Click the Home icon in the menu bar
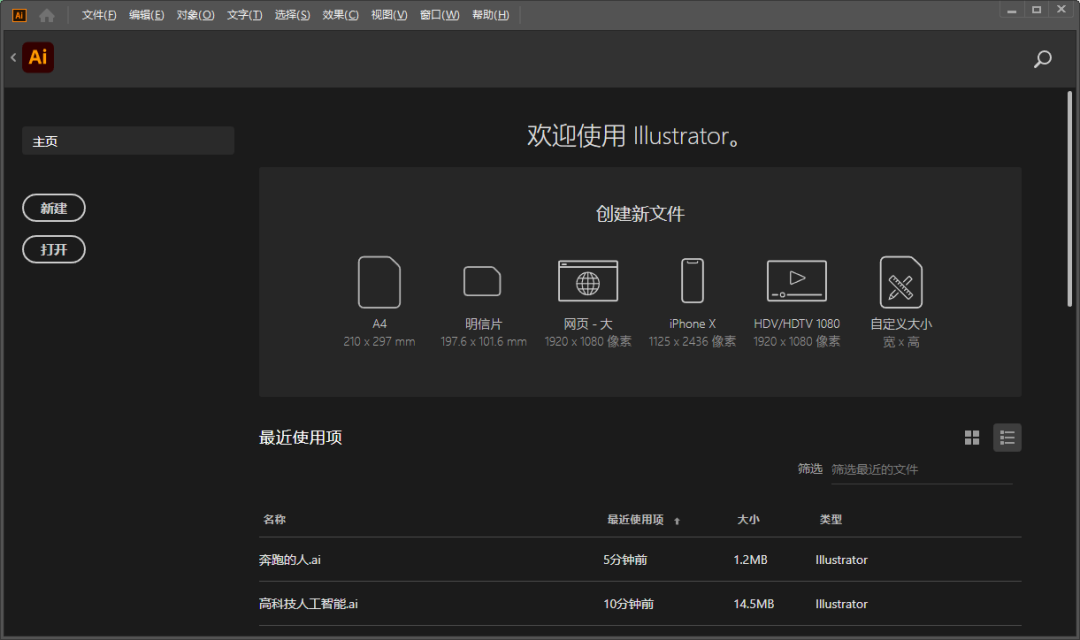The width and height of the screenshot is (1080, 640). pyautogui.click(x=47, y=15)
